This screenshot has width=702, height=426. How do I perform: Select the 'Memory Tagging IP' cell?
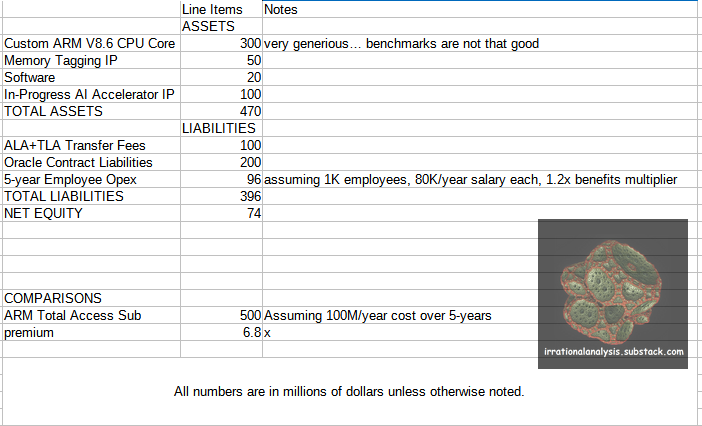(x=91, y=60)
